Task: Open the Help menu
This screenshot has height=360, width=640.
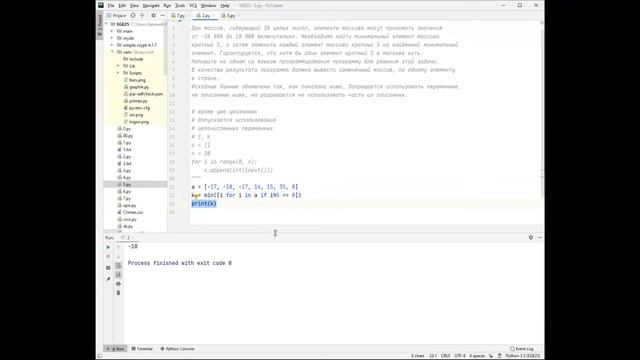Action: tap(225, 6)
